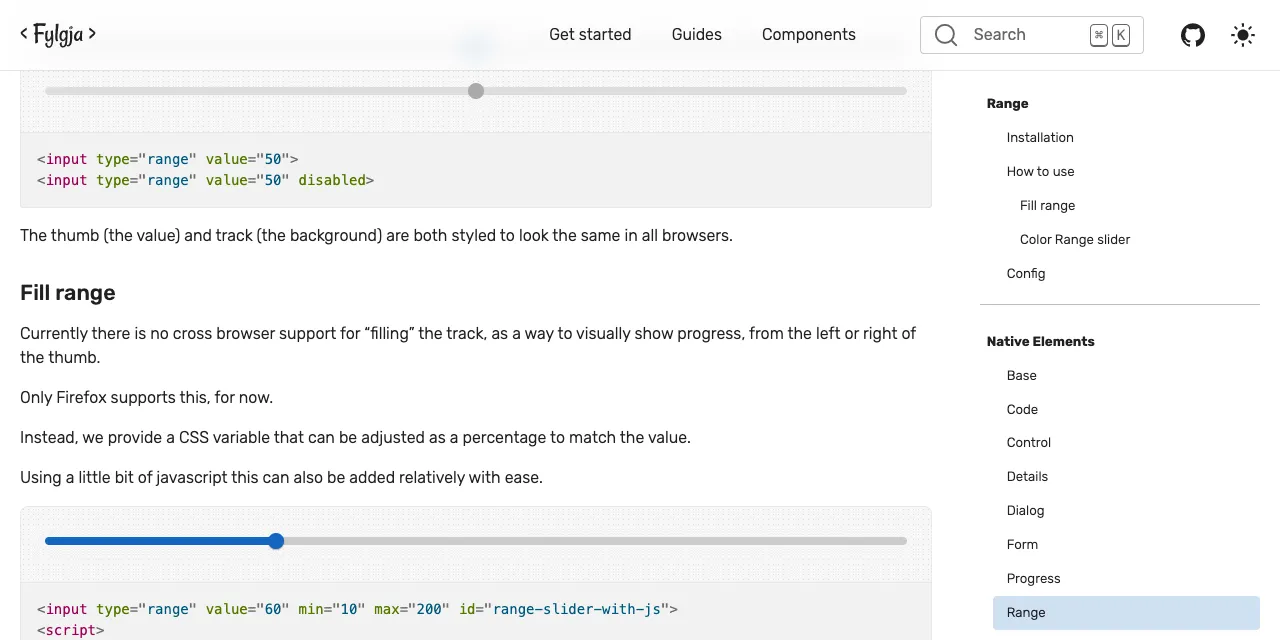Screen dimensions: 1280x640
Task: Click the highlighted "Range" sidebar entry
Action: click(1026, 612)
